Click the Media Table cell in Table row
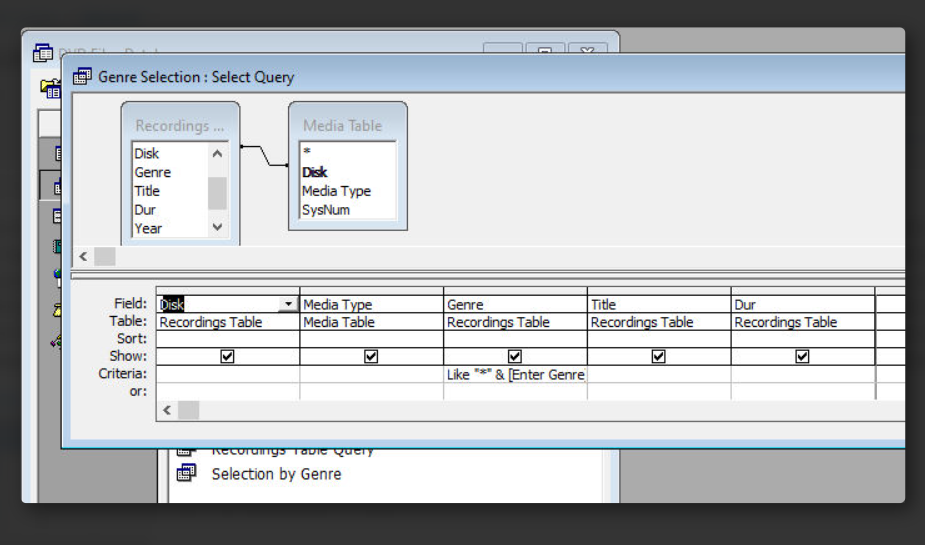This screenshot has width=925, height=545. [x=371, y=322]
